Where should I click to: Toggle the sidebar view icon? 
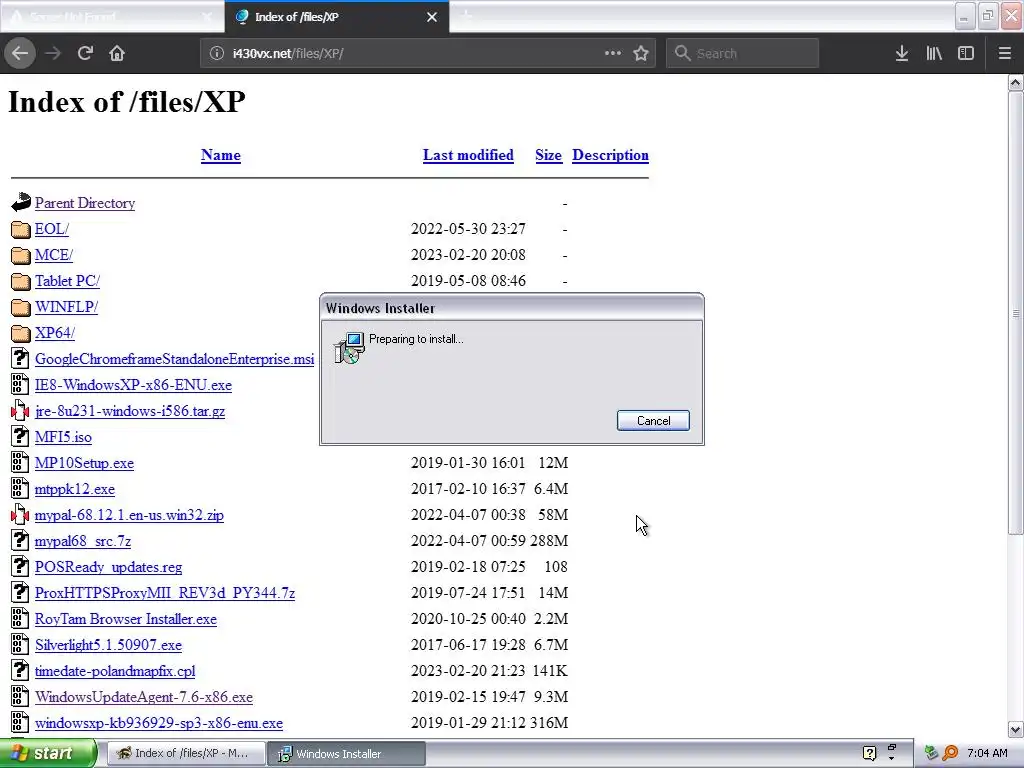[x=966, y=53]
